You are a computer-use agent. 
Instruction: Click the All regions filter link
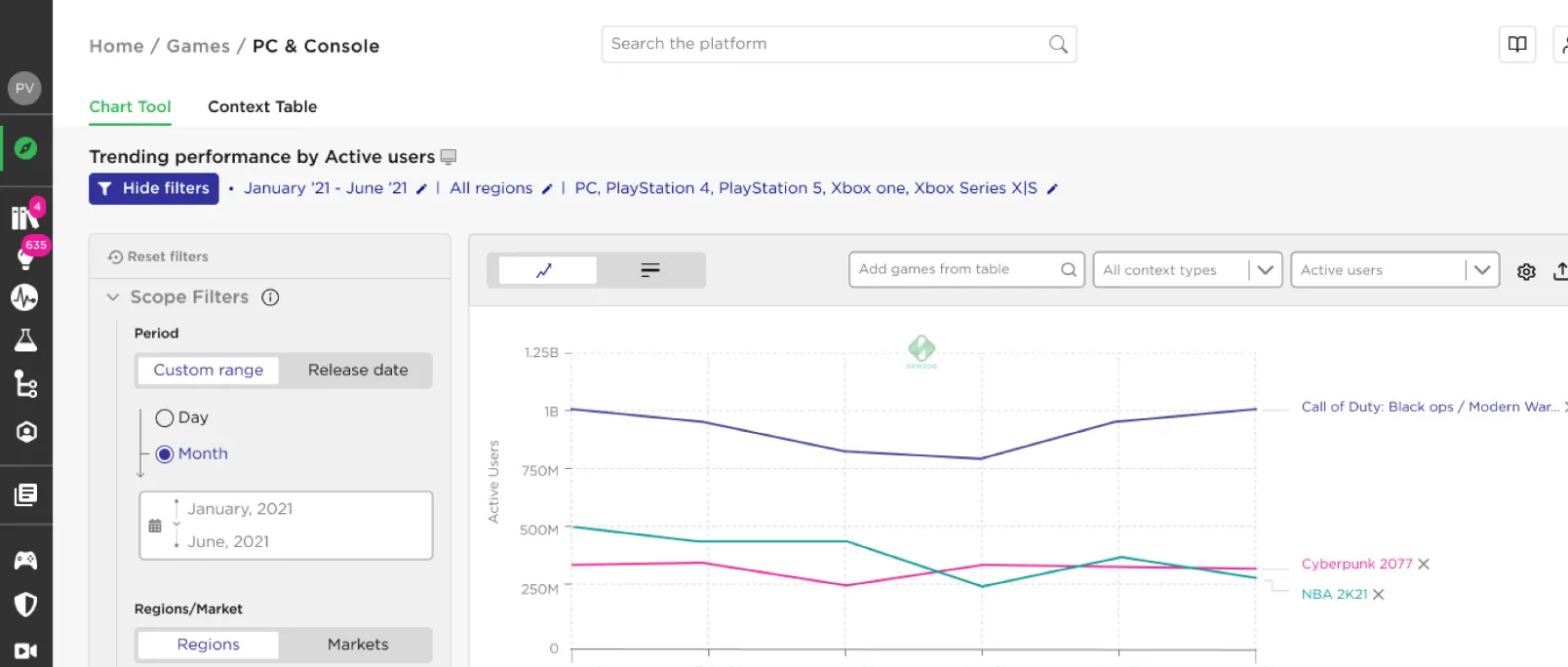coord(491,188)
